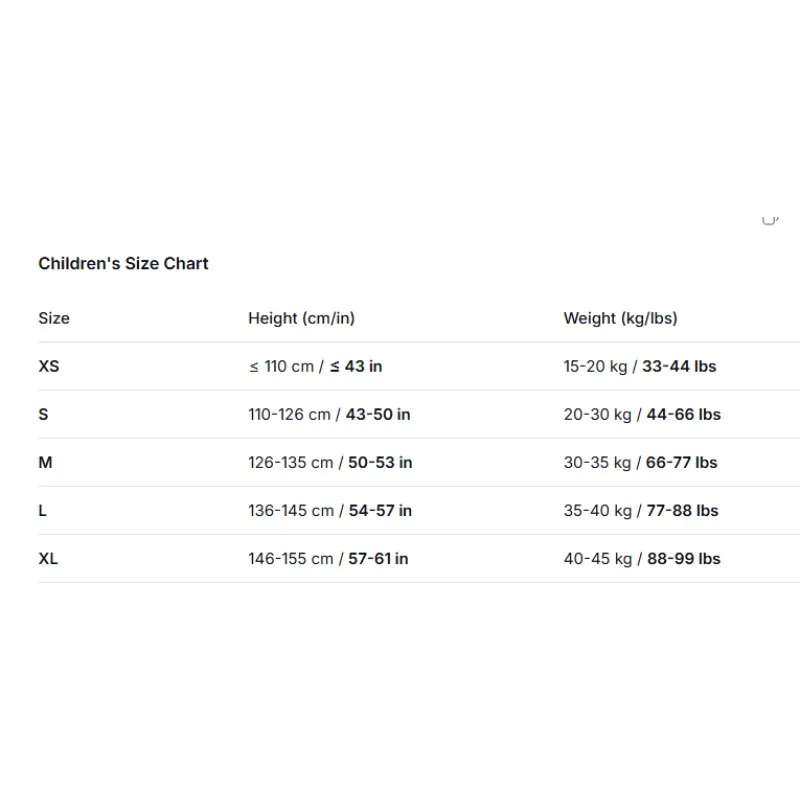Image resolution: width=800 pixels, height=800 pixels.
Task: Click the 35-40 kg weight cell
Action: pyautogui.click(x=641, y=510)
